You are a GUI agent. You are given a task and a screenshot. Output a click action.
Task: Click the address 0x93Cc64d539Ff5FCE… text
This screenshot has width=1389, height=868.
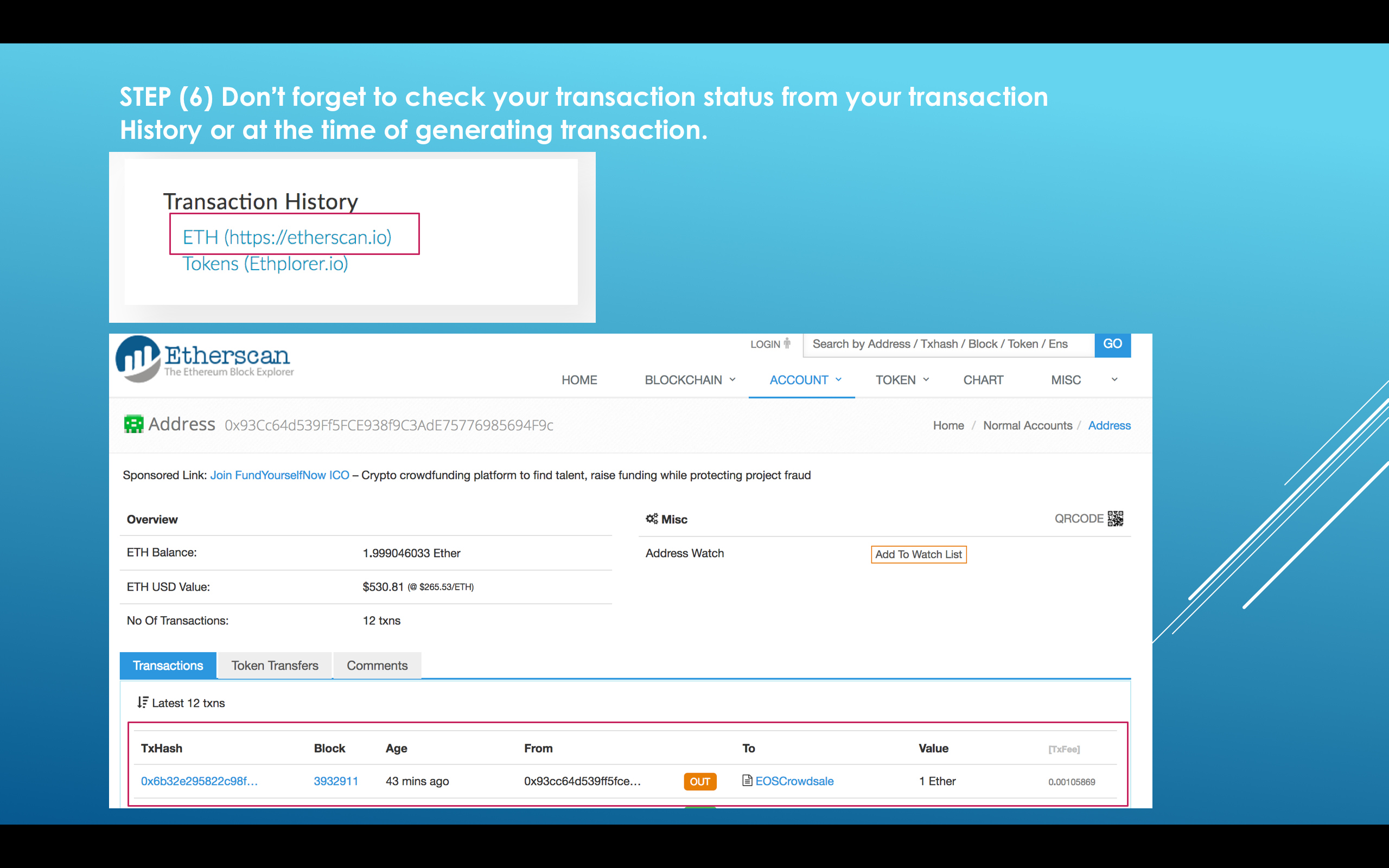[x=388, y=425]
